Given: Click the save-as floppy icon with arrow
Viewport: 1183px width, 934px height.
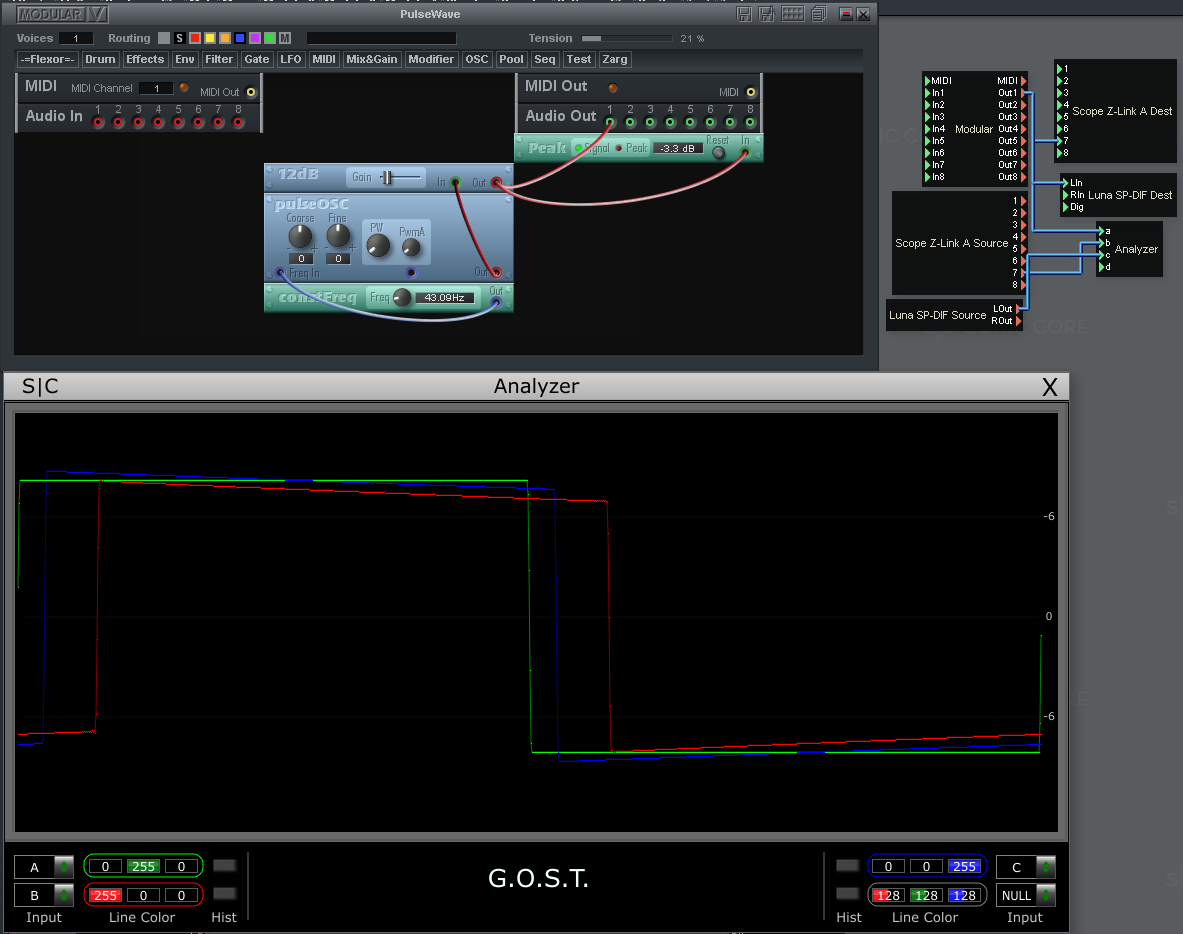Looking at the screenshot, I should (x=767, y=14).
